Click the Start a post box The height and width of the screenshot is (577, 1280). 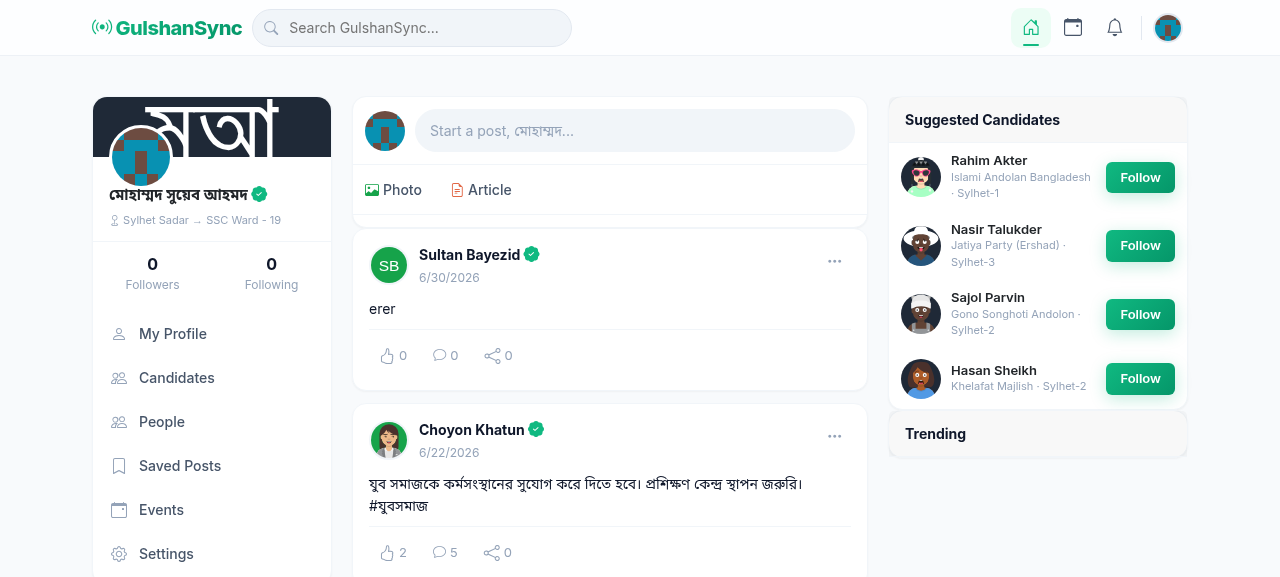[x=635, y=131]
